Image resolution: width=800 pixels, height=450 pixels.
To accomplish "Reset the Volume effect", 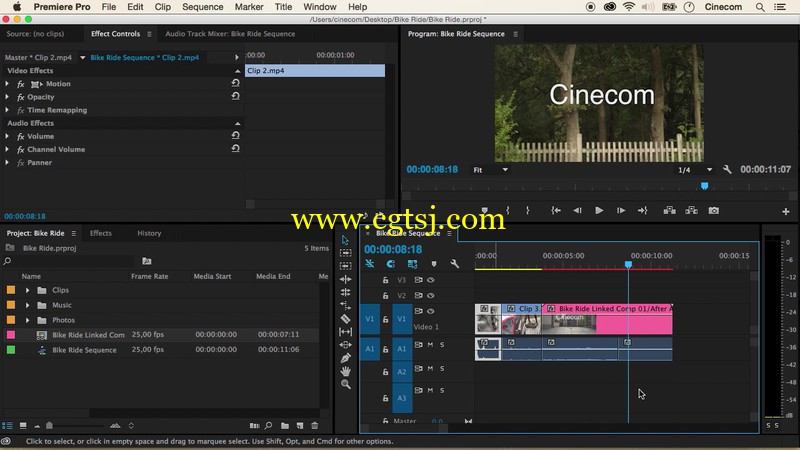I will pyautogui.click(x=235, y=135).
